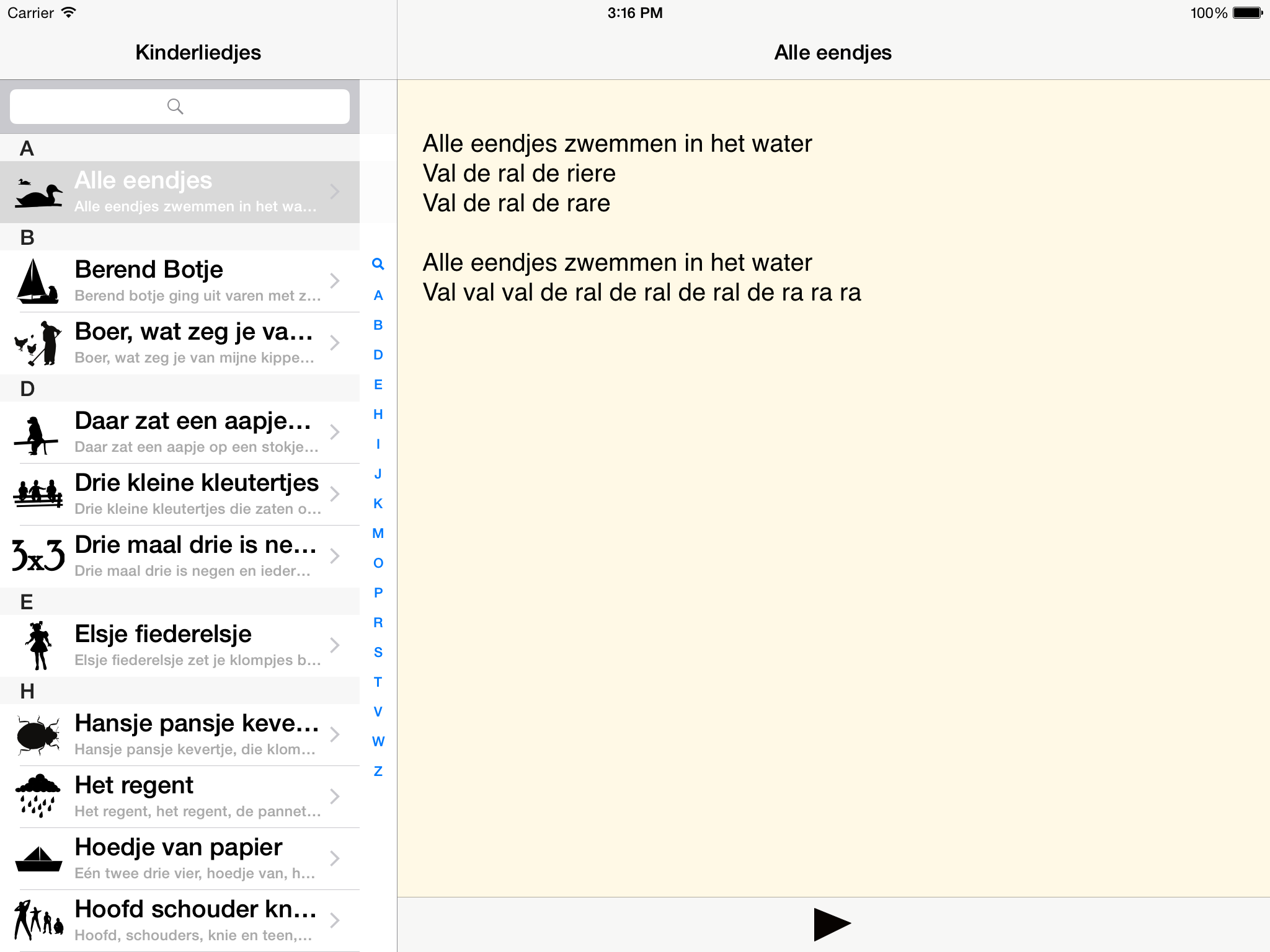Viewport: 1270px width, 952px height.
Task: Tap the three toddlers on fence icon
Action: (x=38, y=493)
